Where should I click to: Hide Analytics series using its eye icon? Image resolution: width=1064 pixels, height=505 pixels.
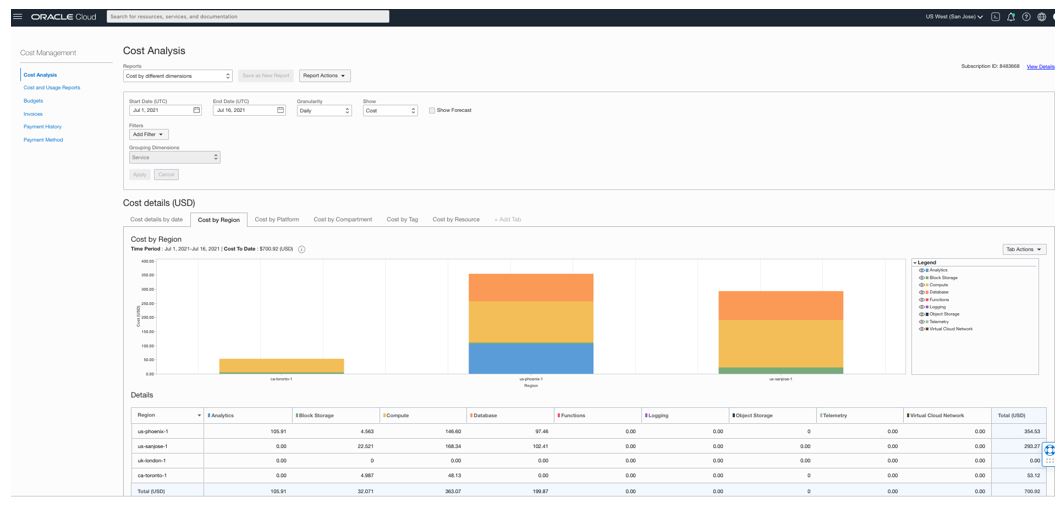[921, 270]
